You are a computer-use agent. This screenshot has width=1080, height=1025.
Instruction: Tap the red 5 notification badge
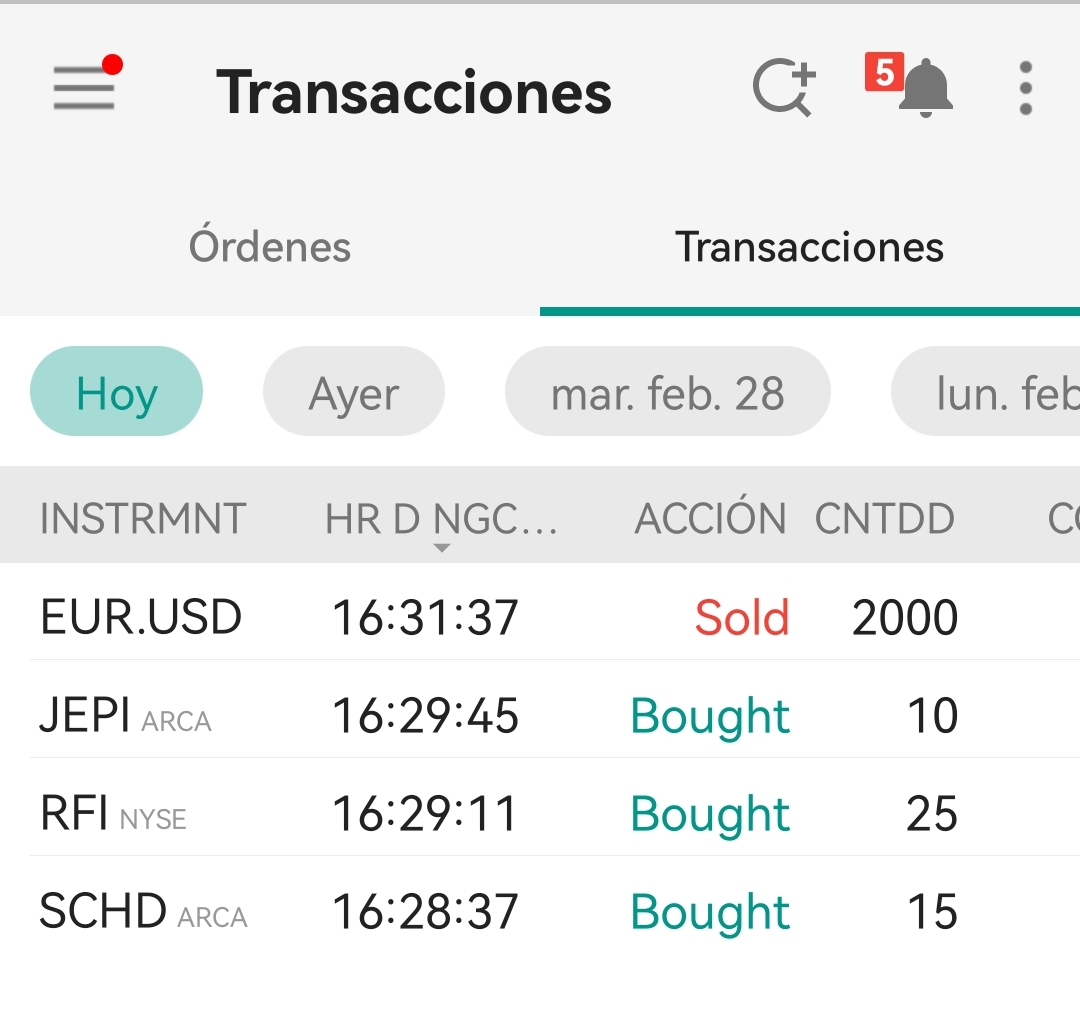[884, 72]
